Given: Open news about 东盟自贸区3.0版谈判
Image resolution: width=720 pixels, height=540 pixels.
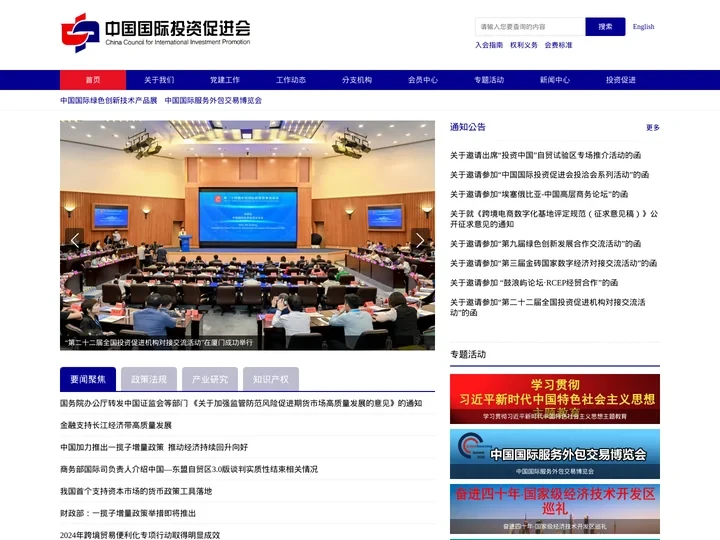Looking at the screenshot, I should pyautogui.click(x=189, y=469).
